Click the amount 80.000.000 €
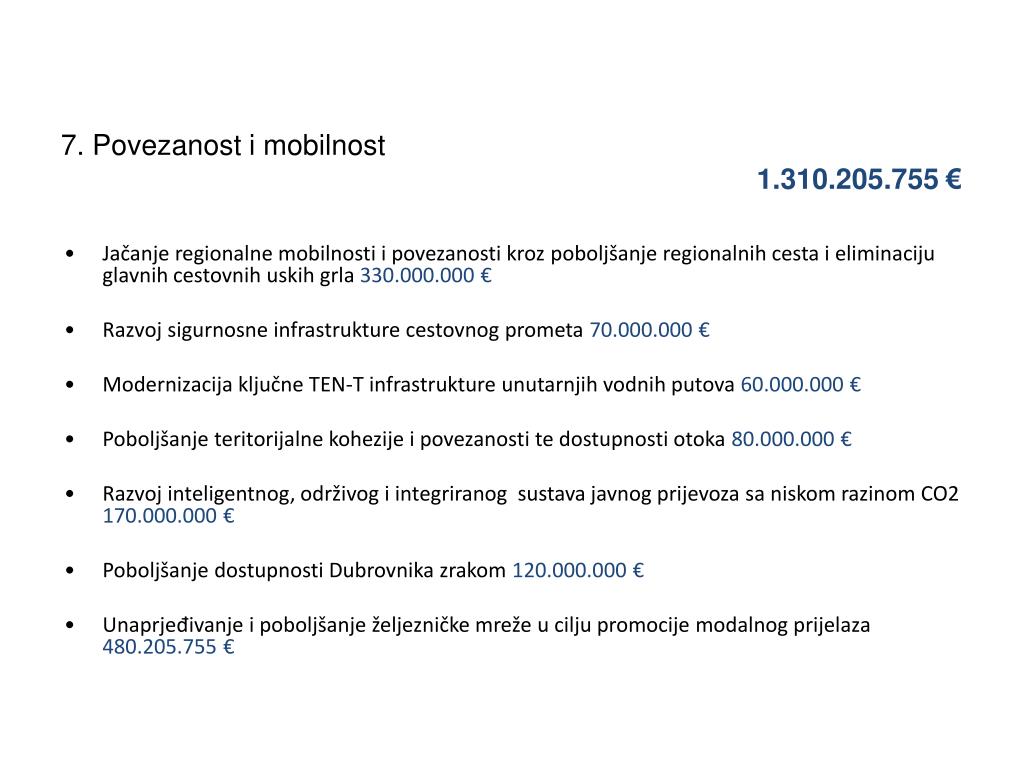 click(791, 439)
